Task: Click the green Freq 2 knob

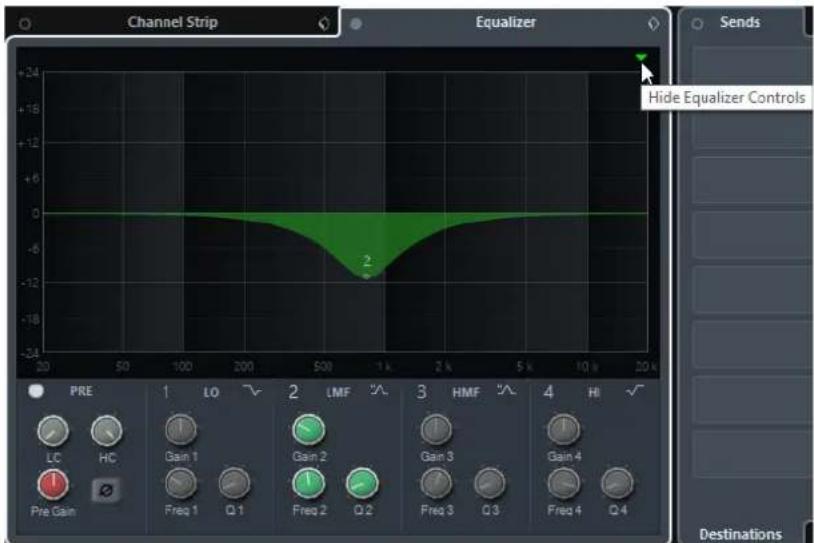Action: click(309, 483)
